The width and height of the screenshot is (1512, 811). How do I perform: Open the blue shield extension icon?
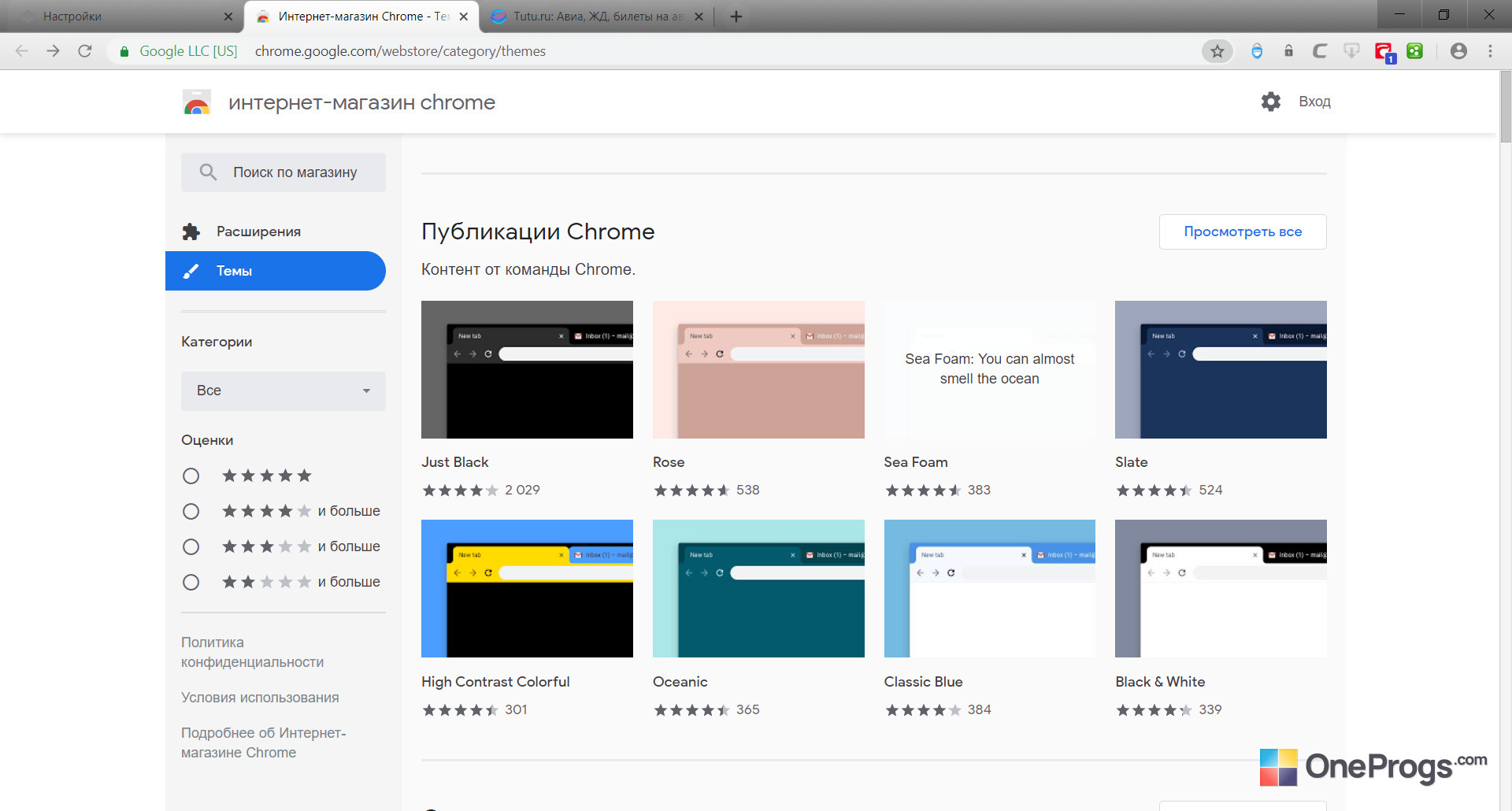pos(1257,51)
